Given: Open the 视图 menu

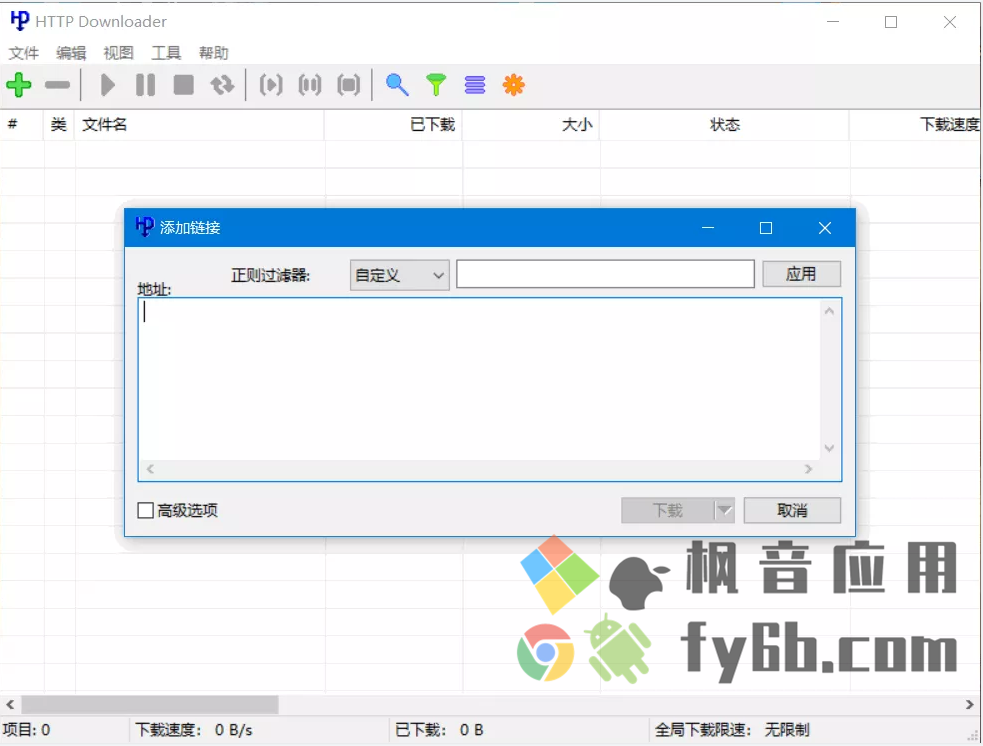Looking at the screenshot, I should tap(118, 53).
